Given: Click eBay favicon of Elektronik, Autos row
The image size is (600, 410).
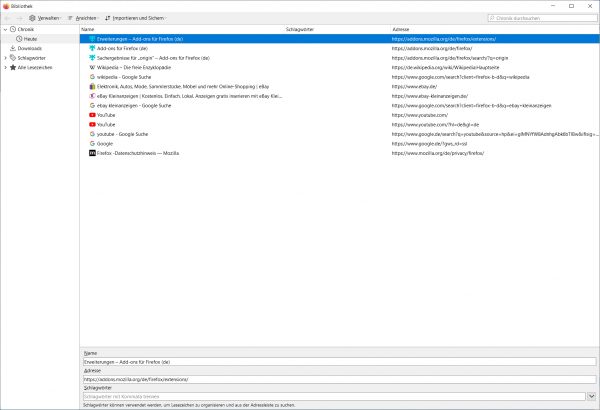Looking at the screenshot, I should [92, 87].
